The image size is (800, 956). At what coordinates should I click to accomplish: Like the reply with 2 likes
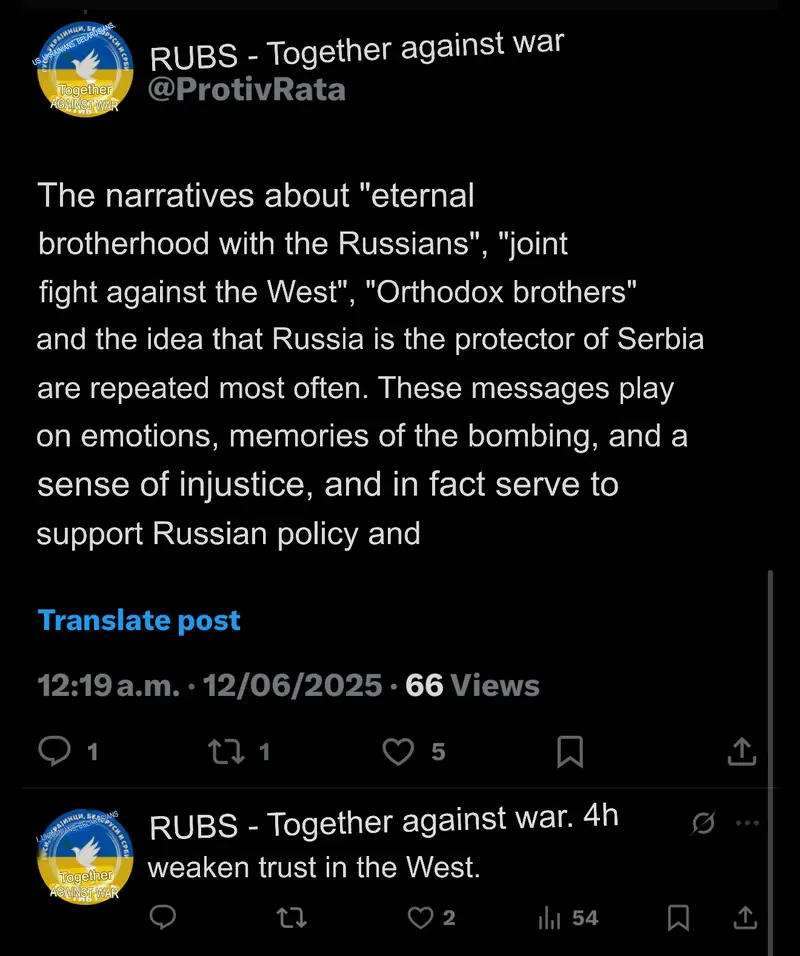pyautogui.click(x=422, y=917)
